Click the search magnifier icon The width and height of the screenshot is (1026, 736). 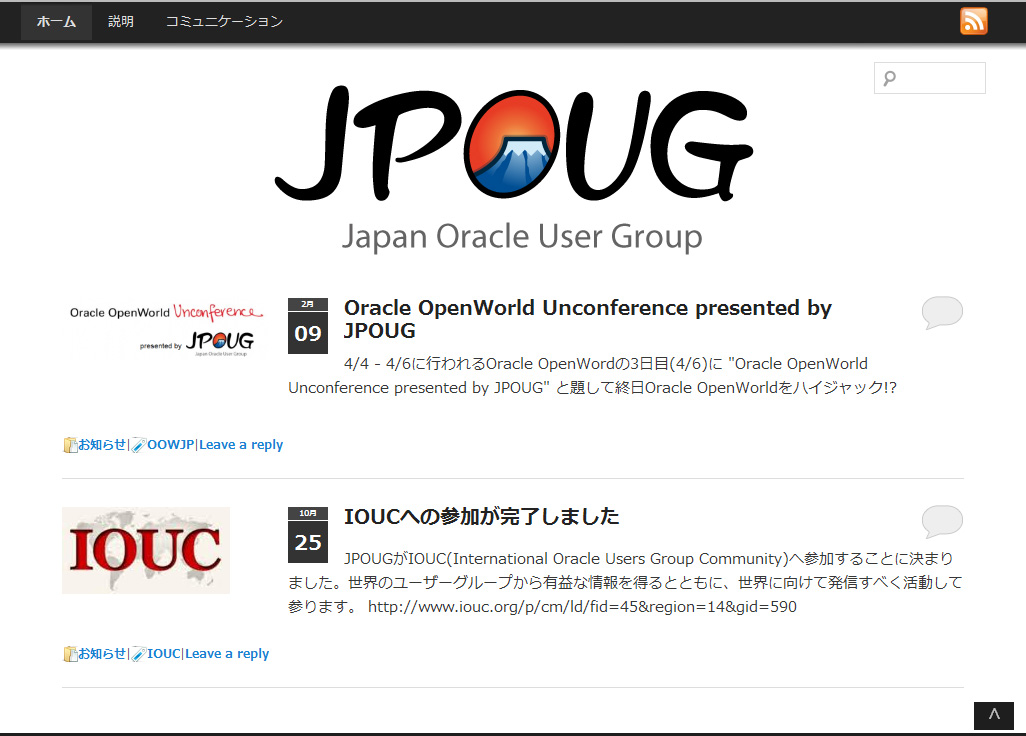pyautogui.click(x=889, y=79)
